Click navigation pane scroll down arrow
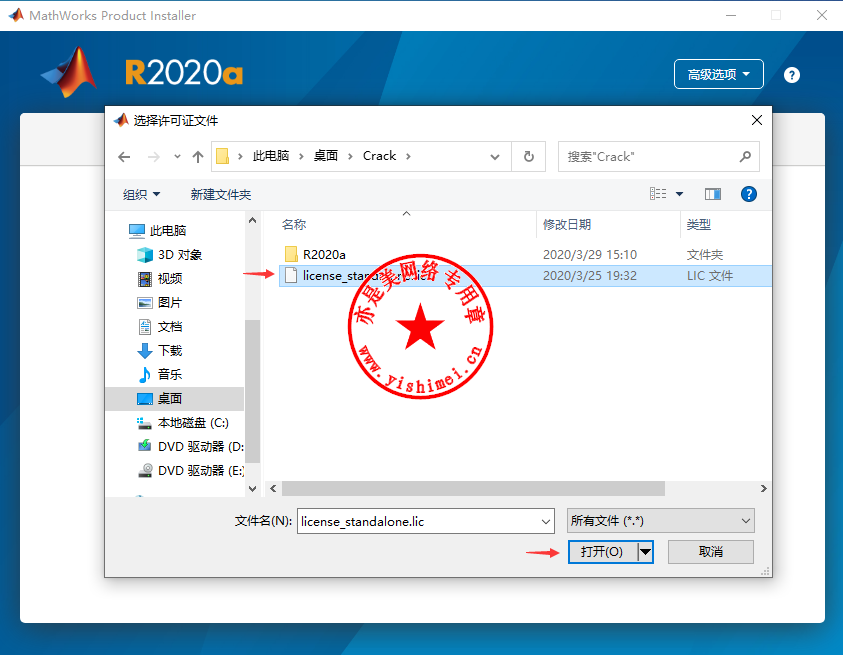 252,488
